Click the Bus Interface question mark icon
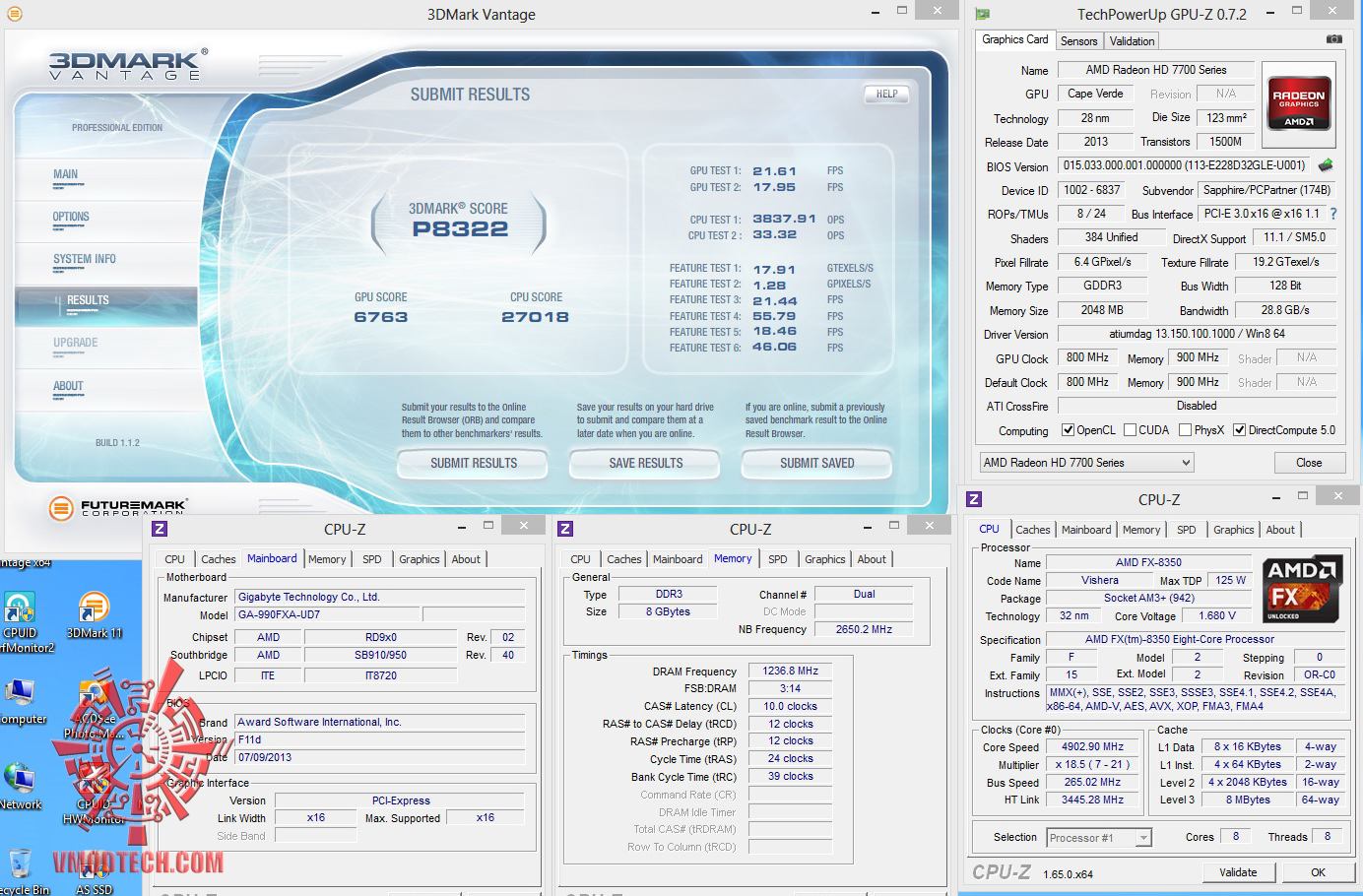1363x896 pixels. tap(1333, 214)
